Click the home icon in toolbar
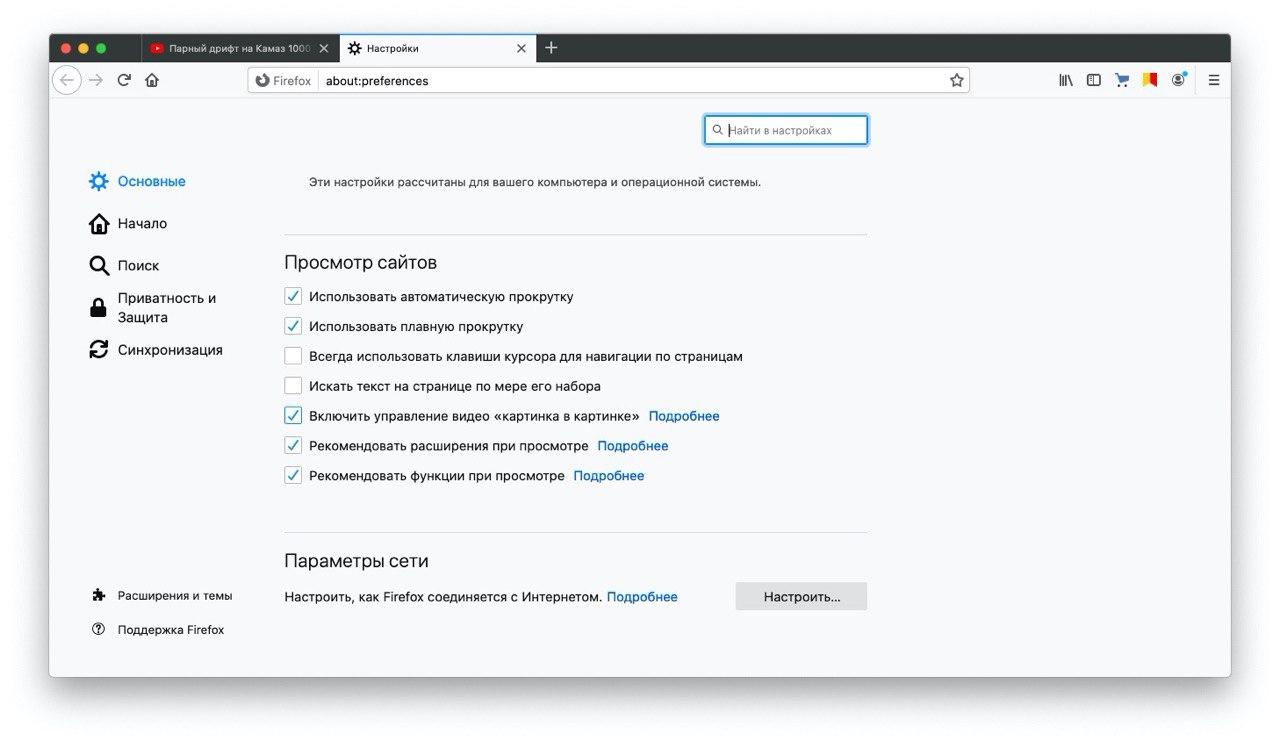 (x=152, y=80)
